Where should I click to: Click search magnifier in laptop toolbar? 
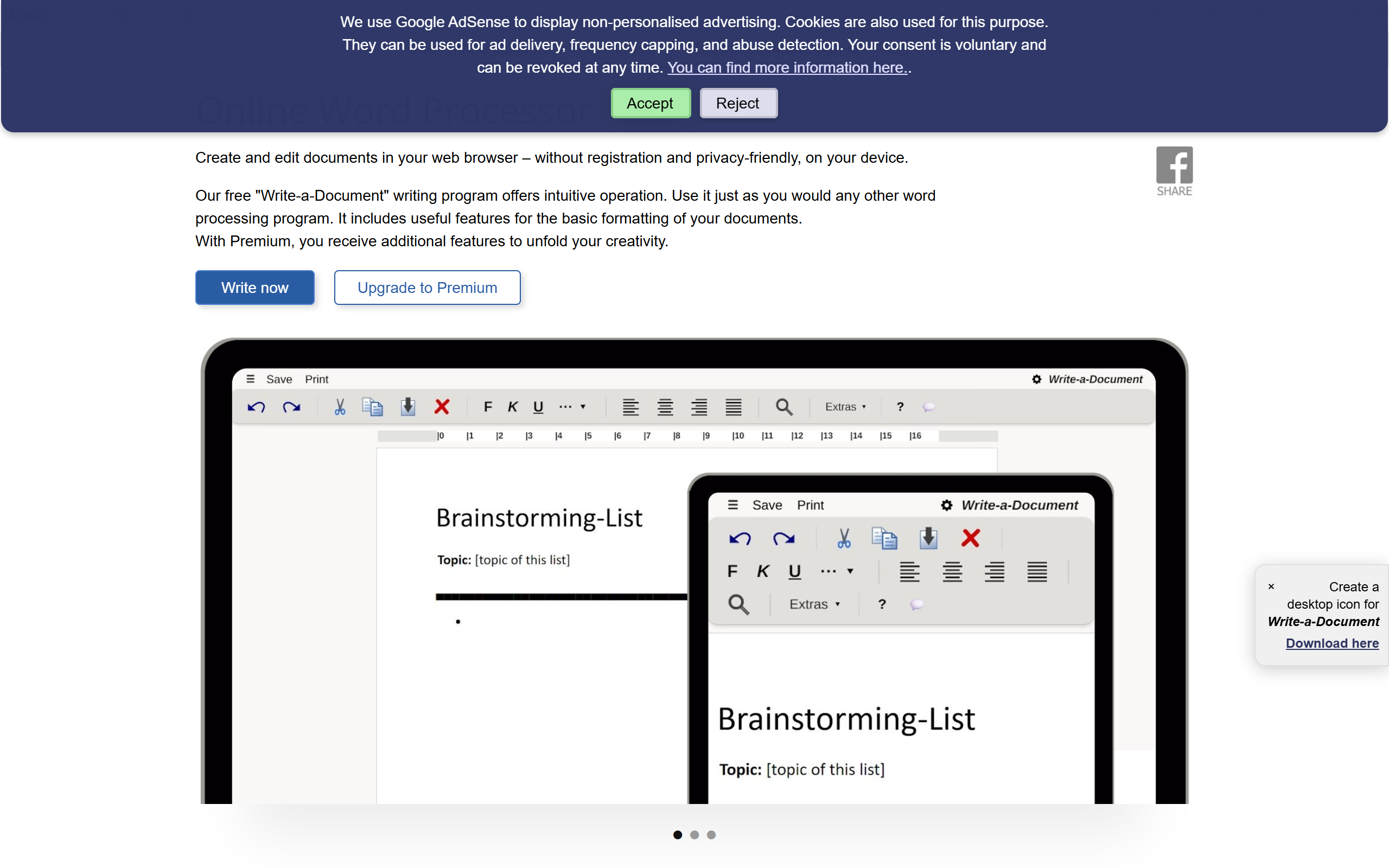pyautogui.click(x=784, y=407)
